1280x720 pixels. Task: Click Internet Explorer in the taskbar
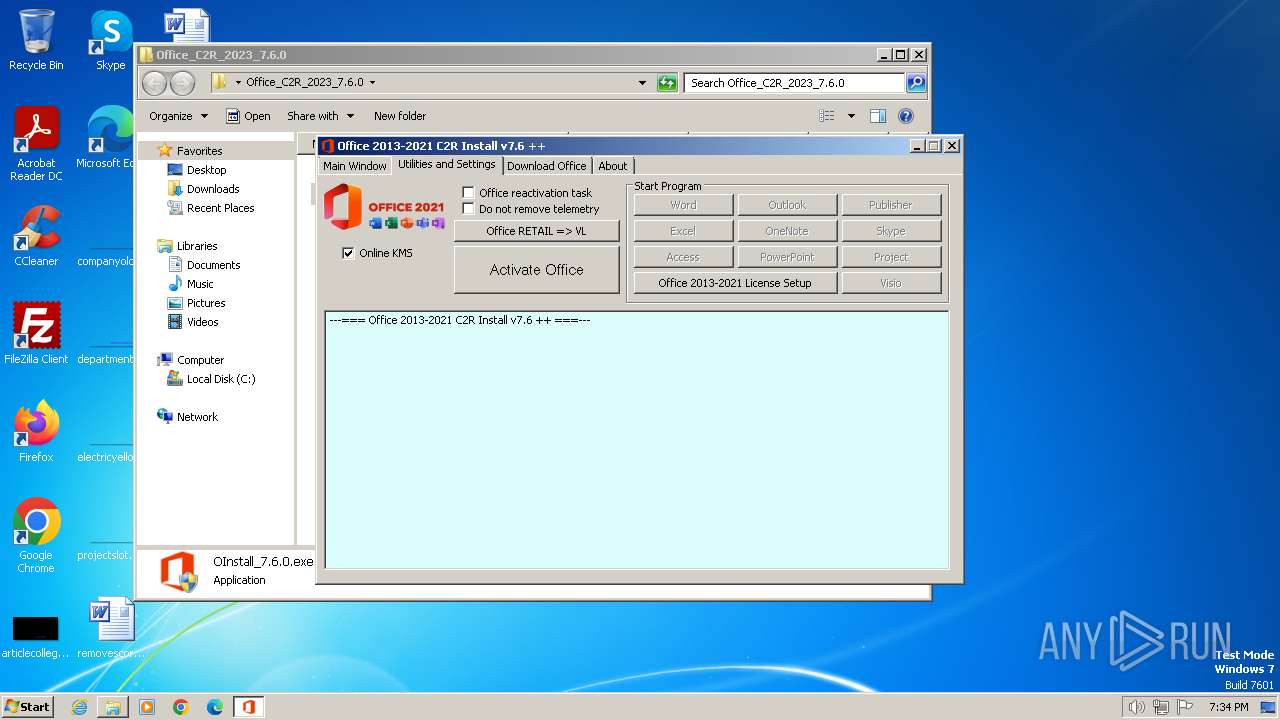click(x=79, y=707)
